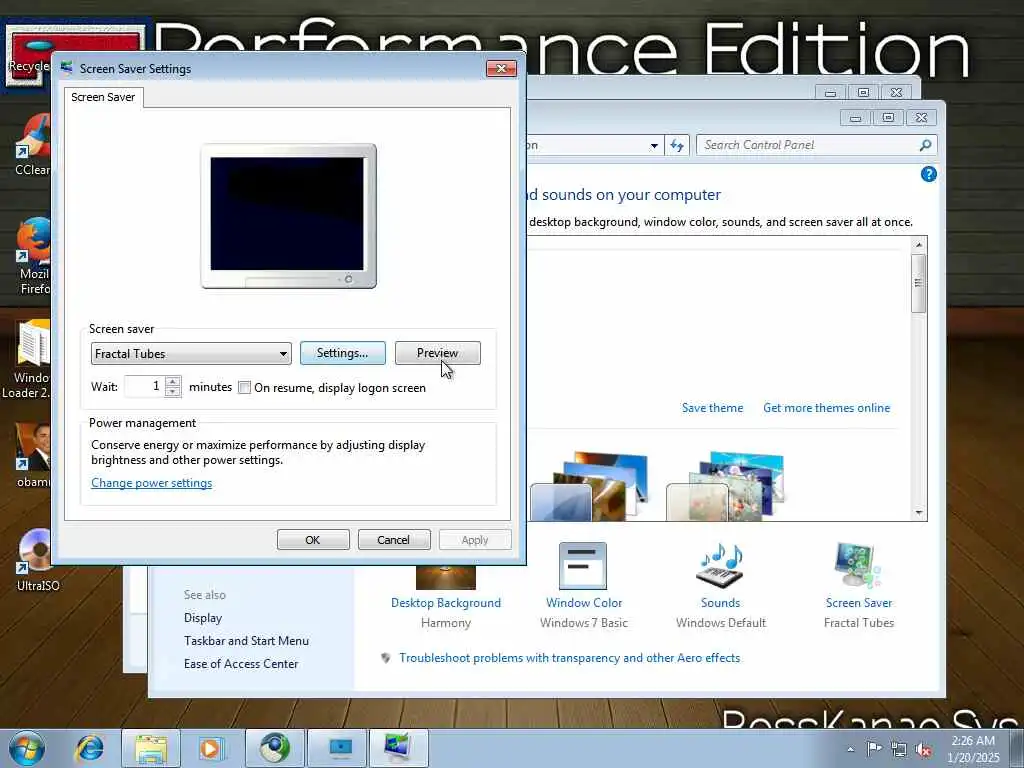The width and height of the screenshot is (1024, 768).
Task: Click the themes list scrollbar thumb
Action: [x=918, y=283]
